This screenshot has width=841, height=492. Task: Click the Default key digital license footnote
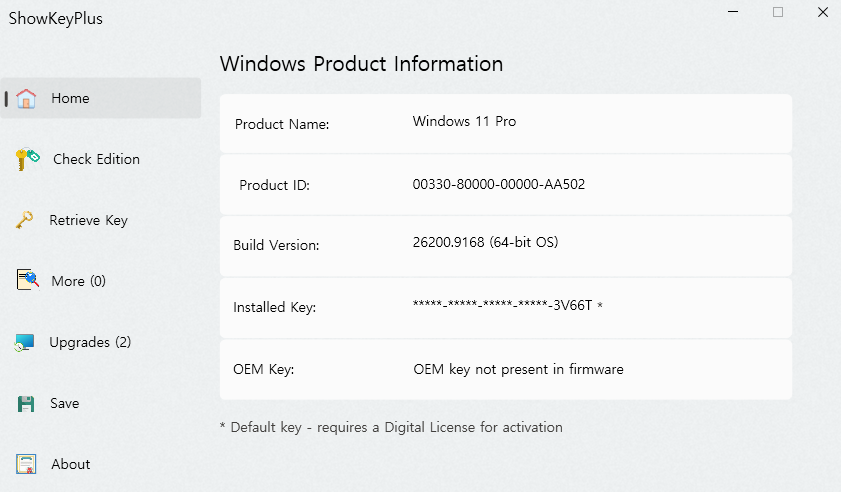pos(391,428)
